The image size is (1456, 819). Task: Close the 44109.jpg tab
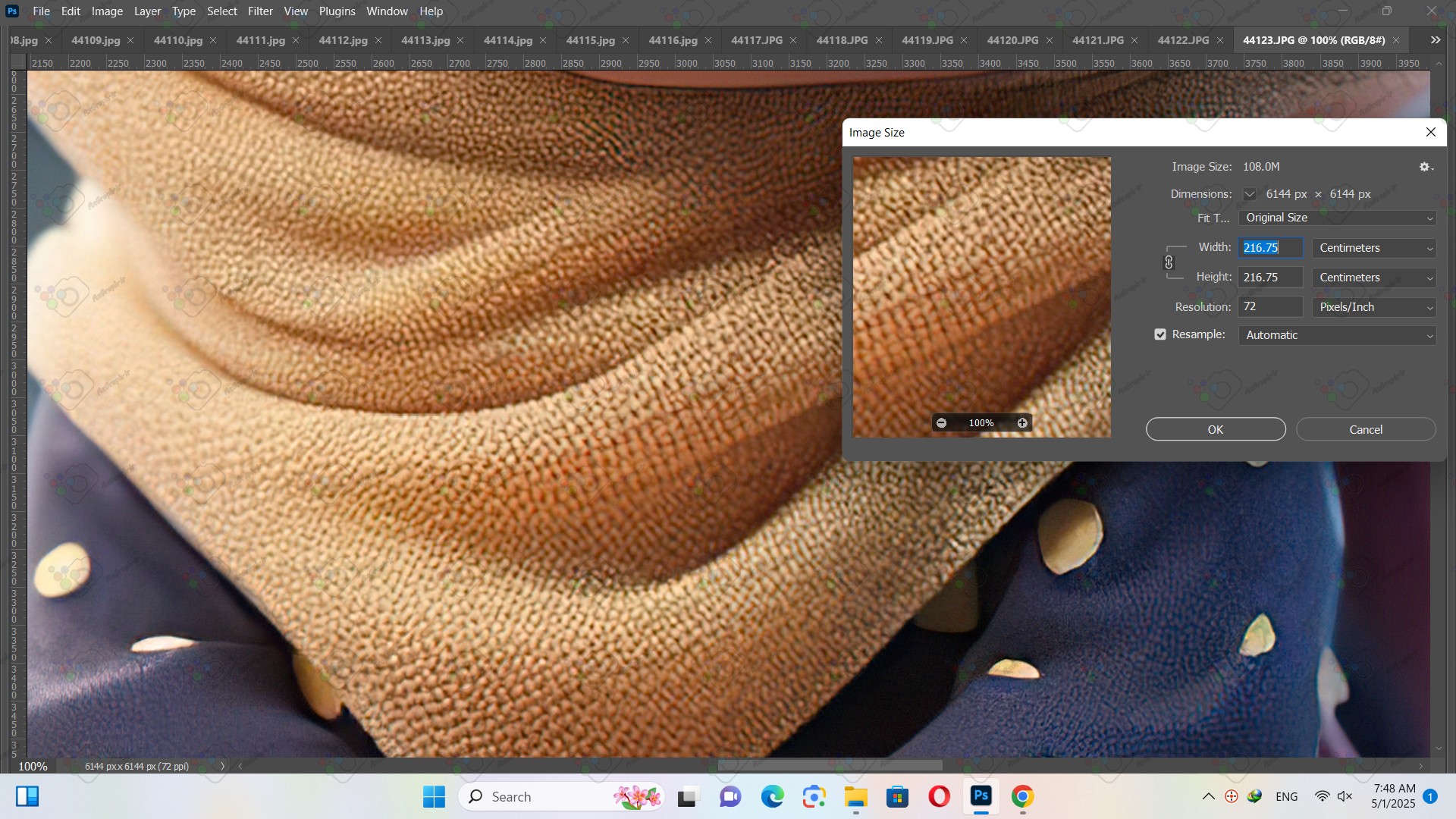130,40
